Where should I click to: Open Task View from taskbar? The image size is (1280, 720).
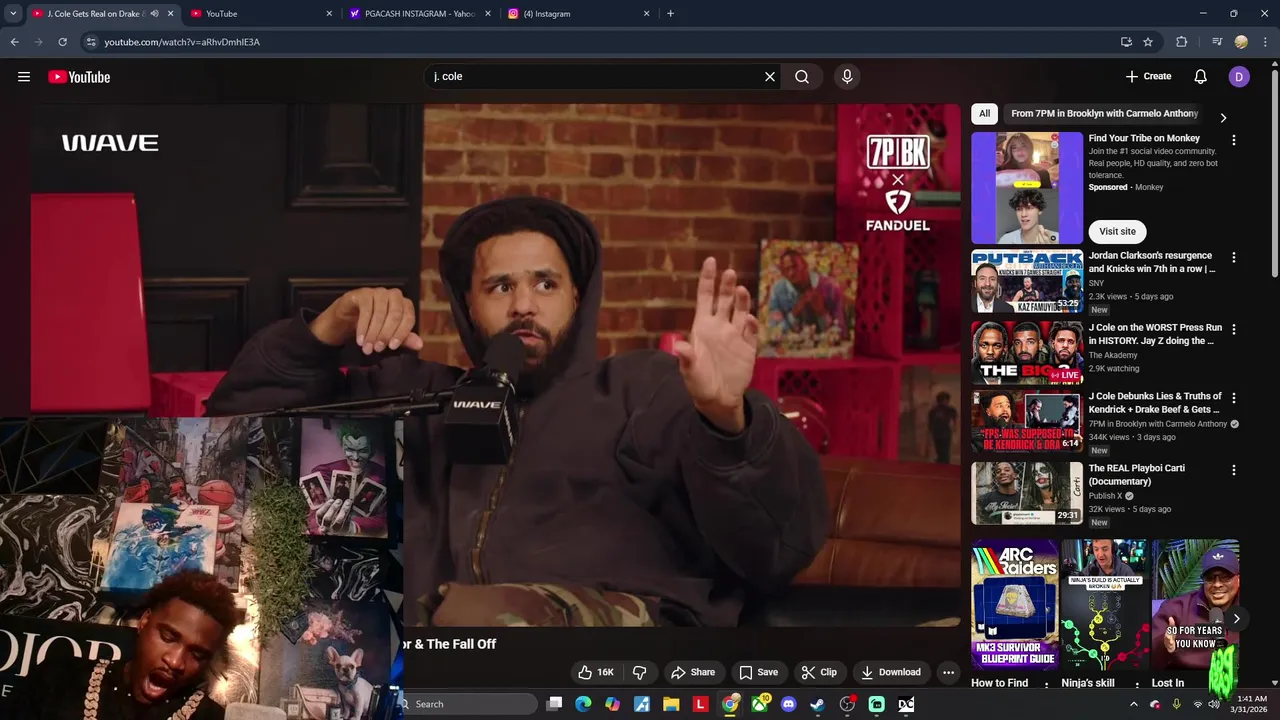pyautogui.click(x=555, y=704)
